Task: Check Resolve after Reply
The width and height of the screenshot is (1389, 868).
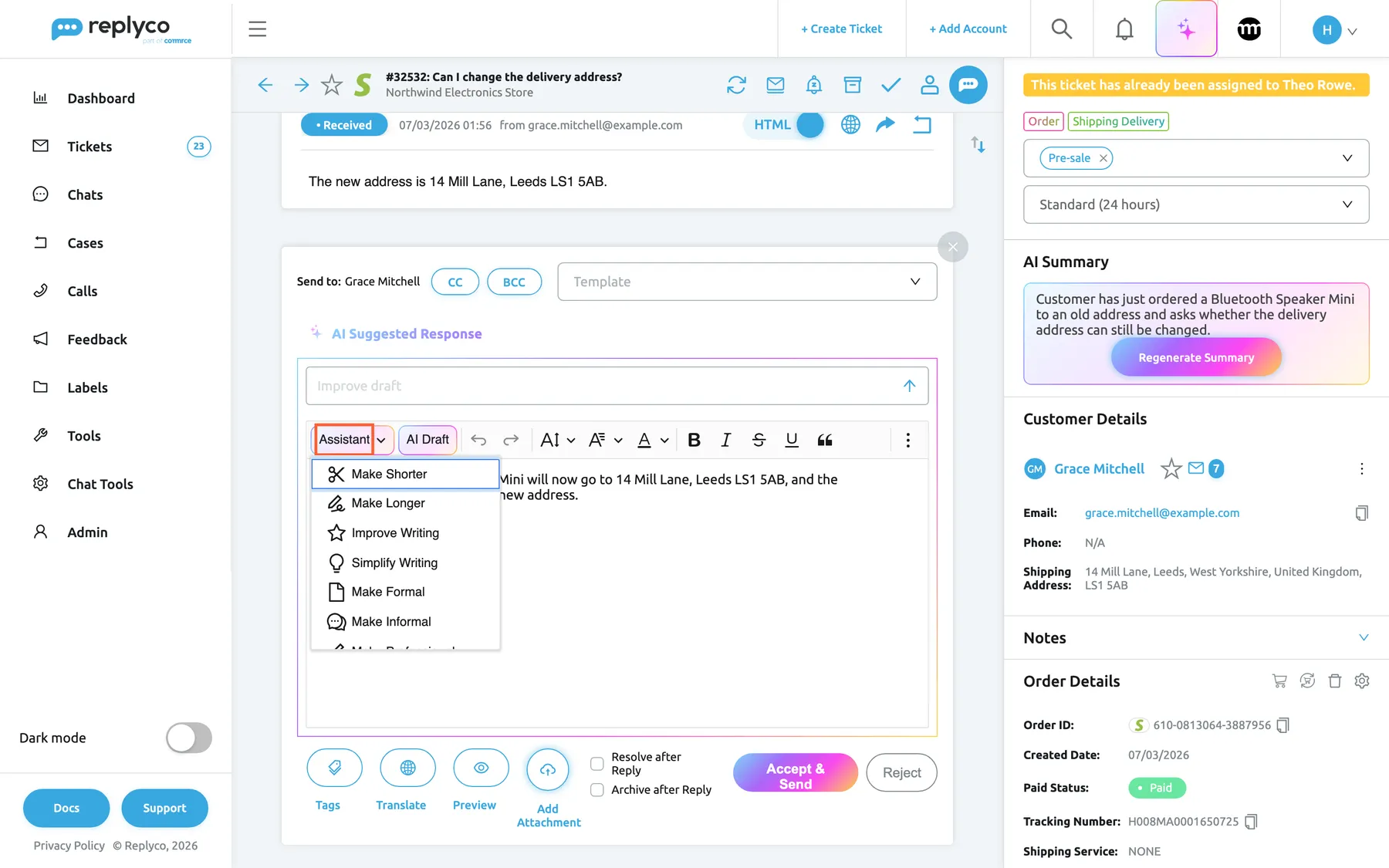Action: pyautogui.click(x=597, y=764)
